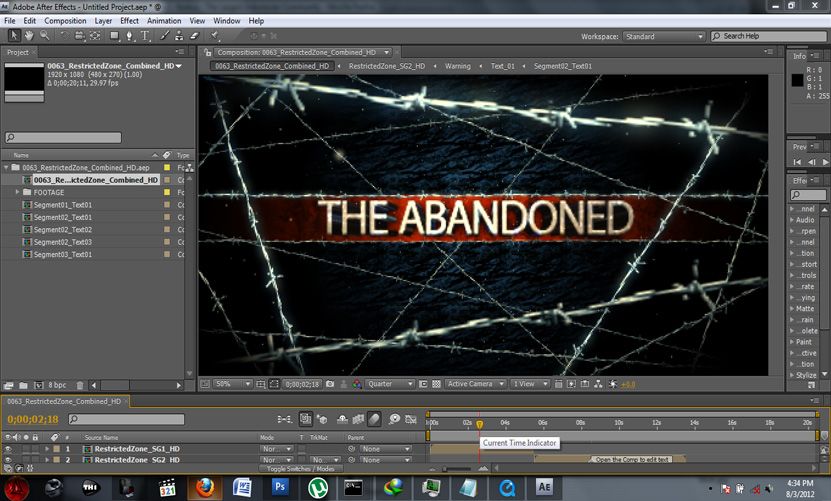Expand RestrictedZone_SG1_HD layer properties
Viewport: 831px width, 501px height.
point(47,449)
